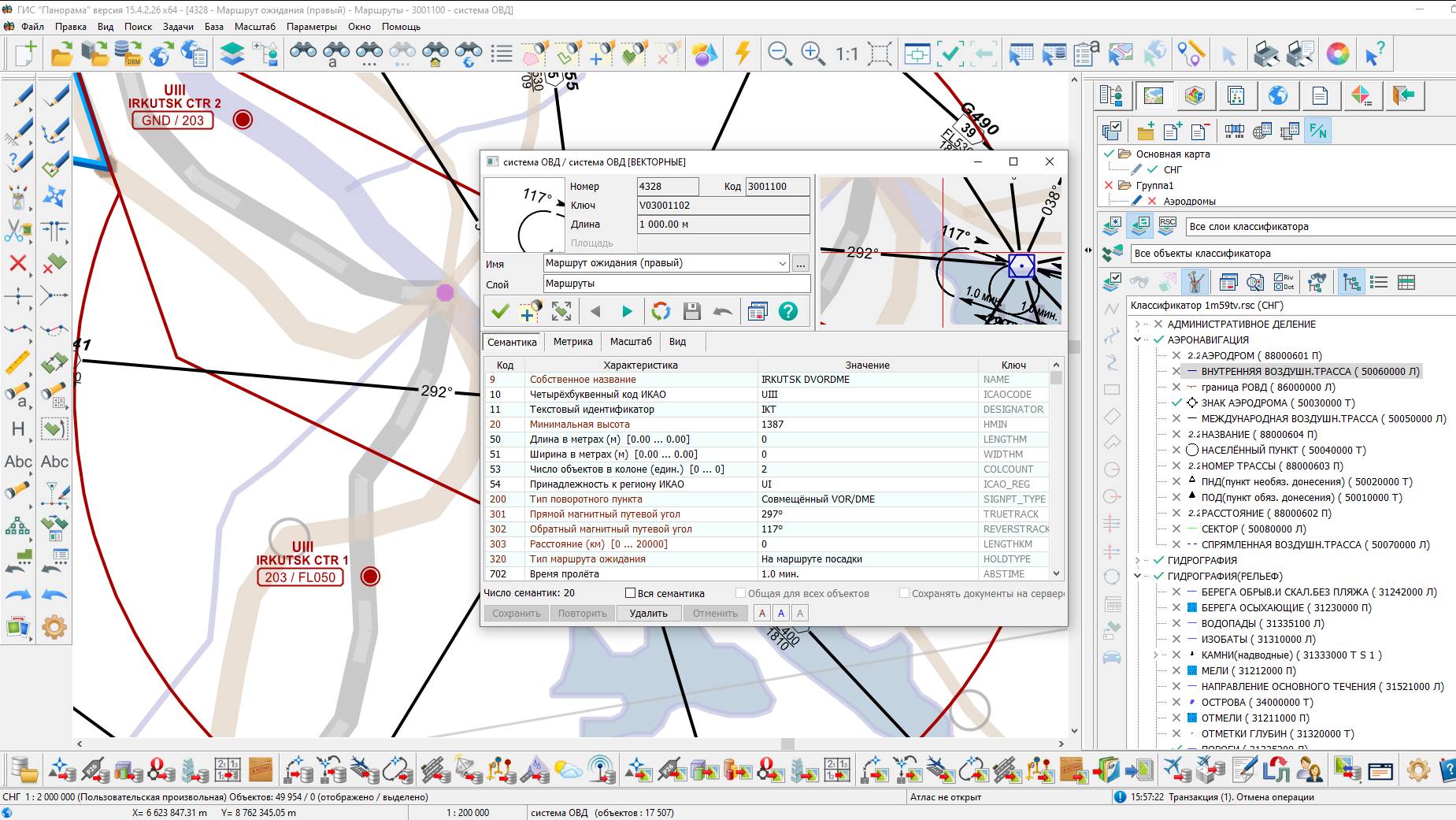Collapse ГИДРОГРАФИЯ(РЕЛЬЕФ) tree node

coord(1137,576)
